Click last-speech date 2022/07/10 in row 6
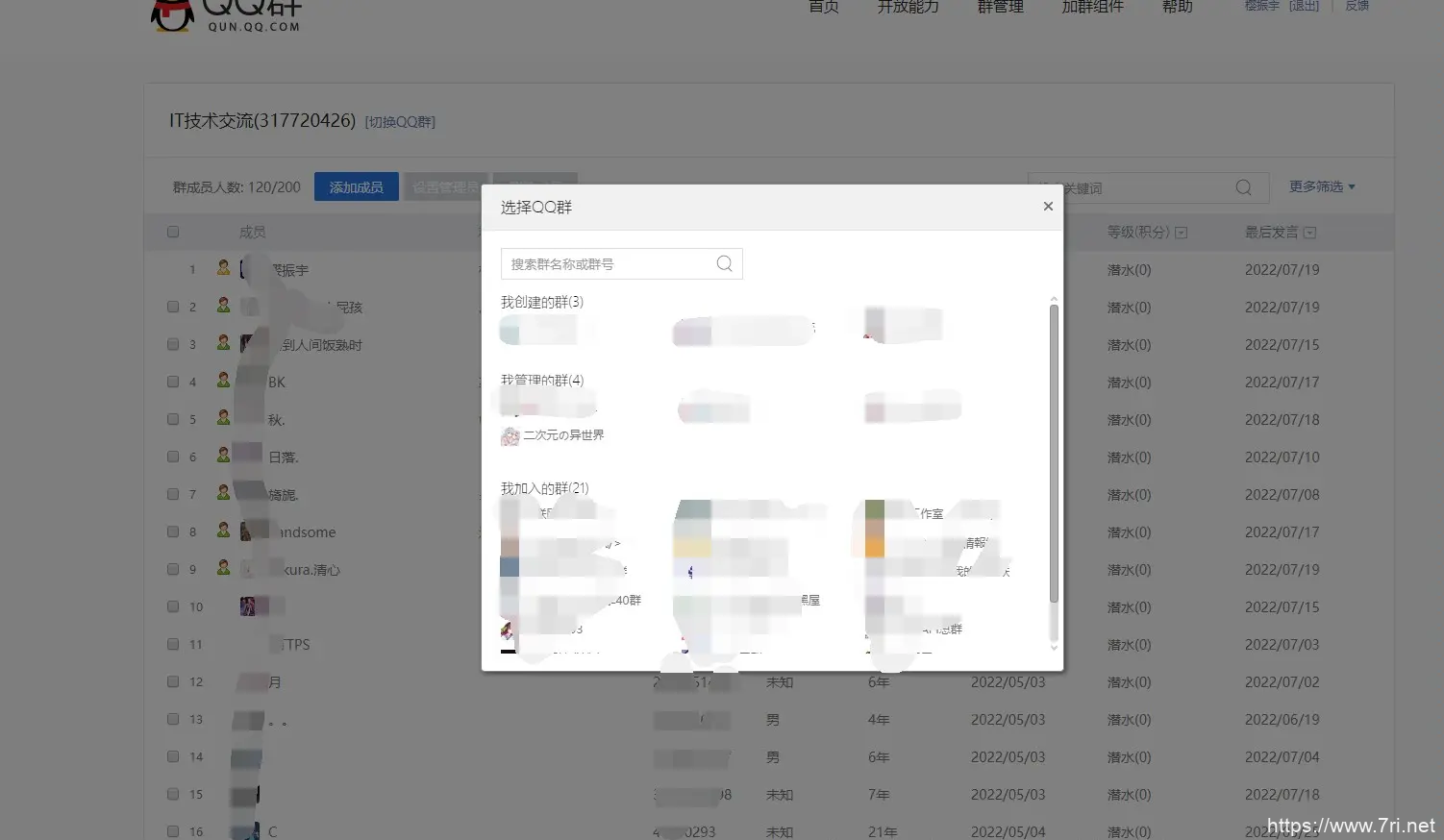The image size is (1444, 840). (x=1282, y=457)
